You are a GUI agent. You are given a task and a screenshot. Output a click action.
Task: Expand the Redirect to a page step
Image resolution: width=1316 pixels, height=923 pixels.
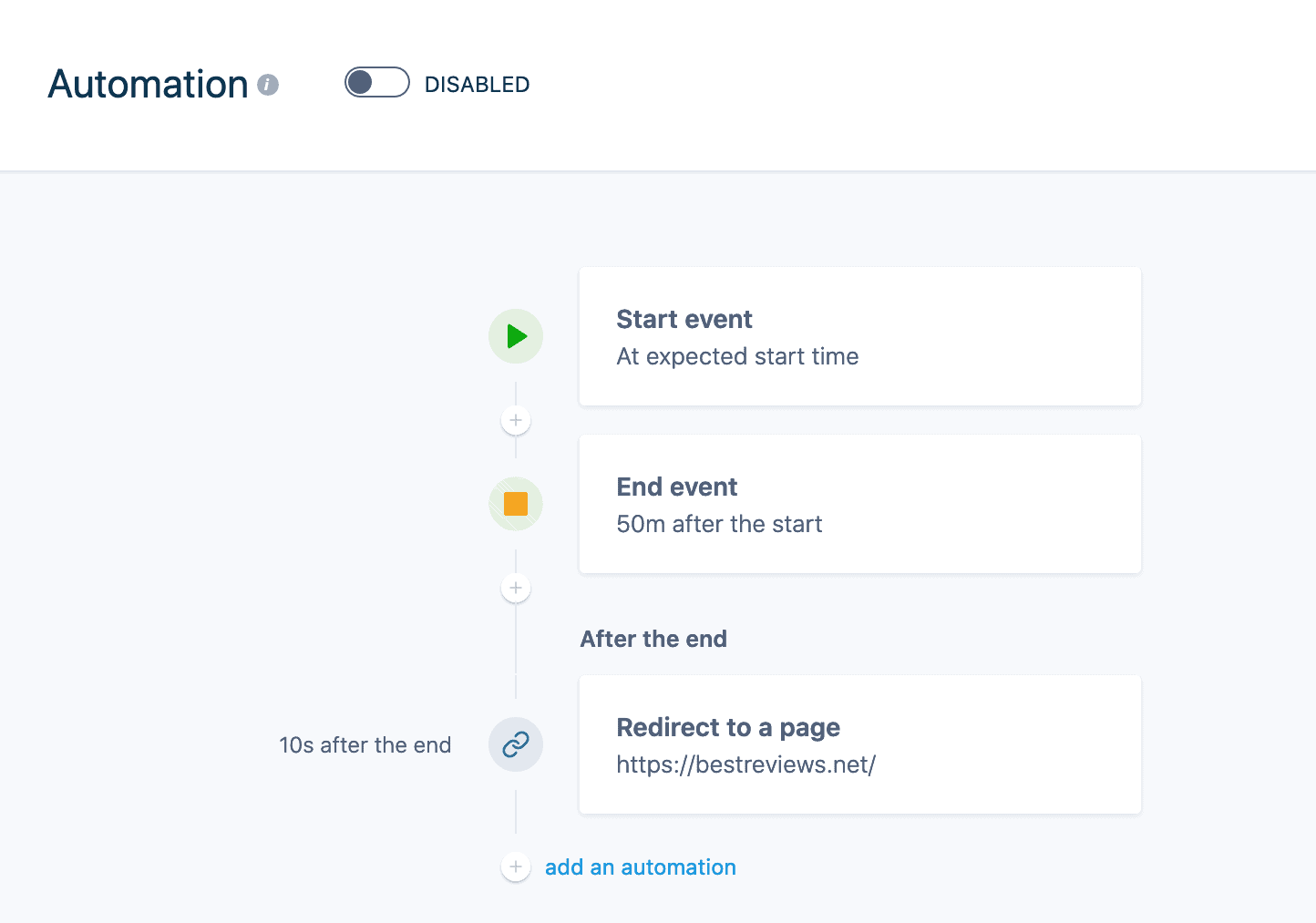(859, 744)
